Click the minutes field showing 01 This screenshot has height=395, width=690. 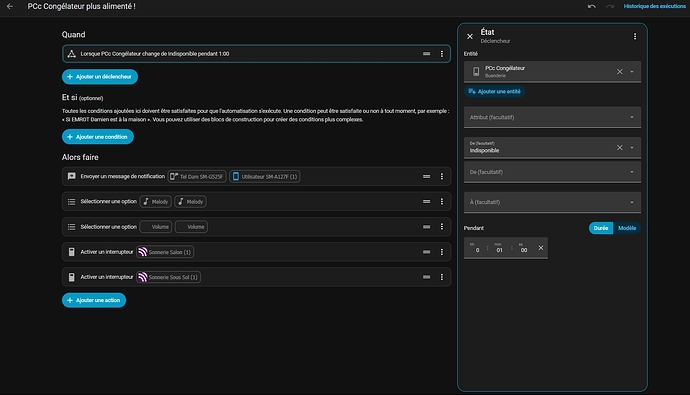pos(499,248)
